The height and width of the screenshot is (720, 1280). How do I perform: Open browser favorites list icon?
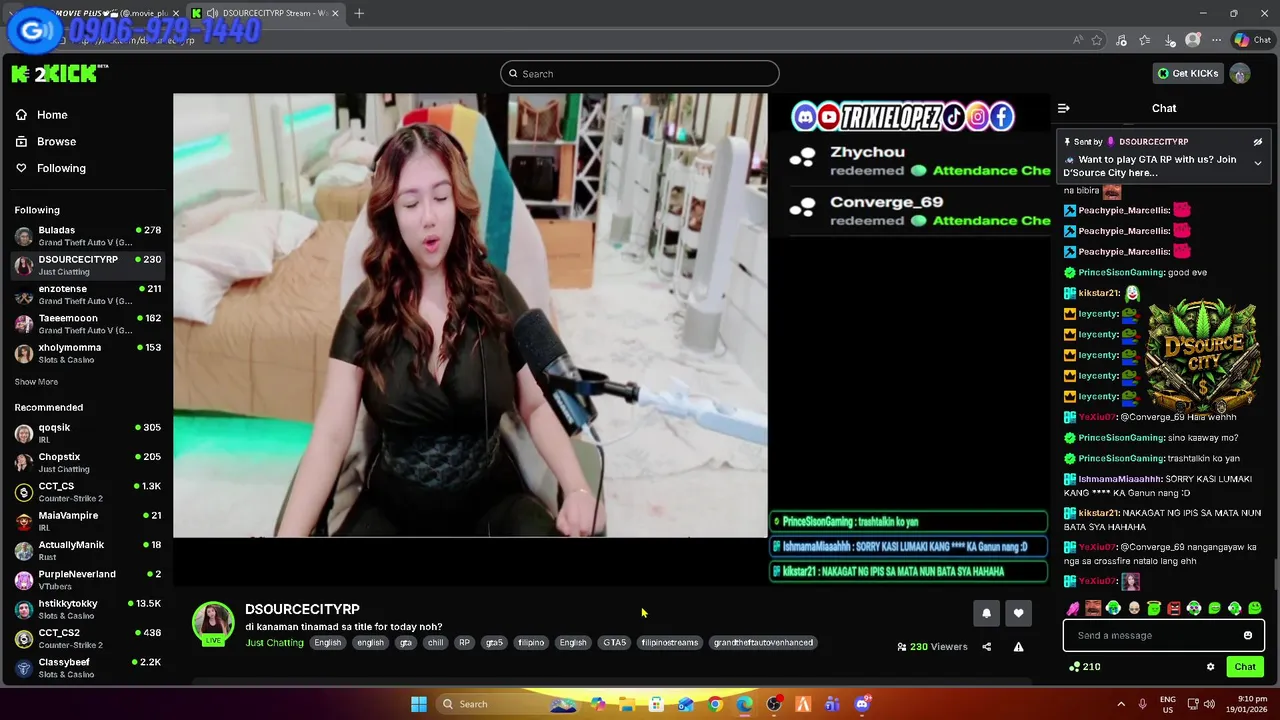(1145, 40)
